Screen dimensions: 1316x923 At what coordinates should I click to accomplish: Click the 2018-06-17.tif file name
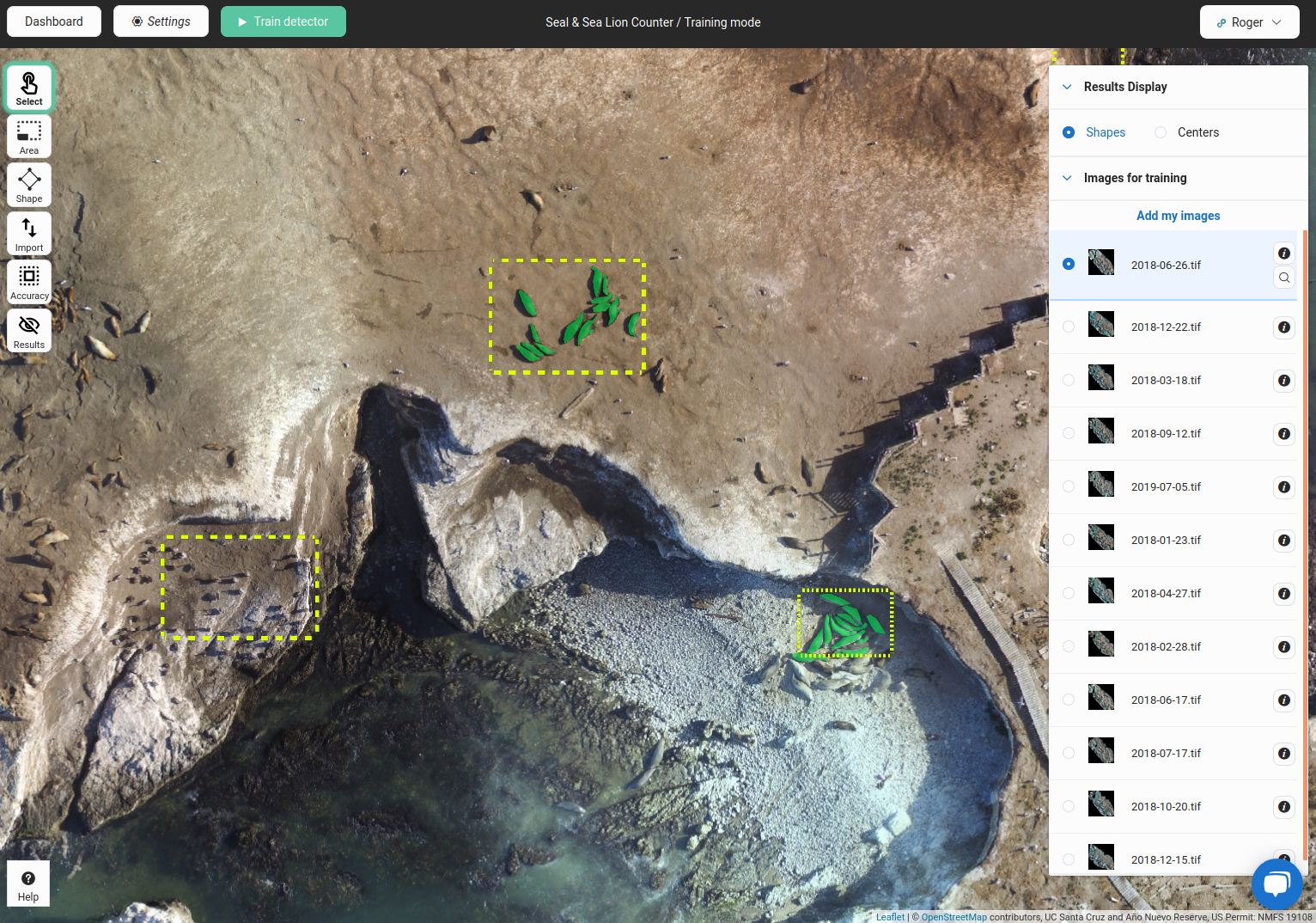[x=1166, y=700]
